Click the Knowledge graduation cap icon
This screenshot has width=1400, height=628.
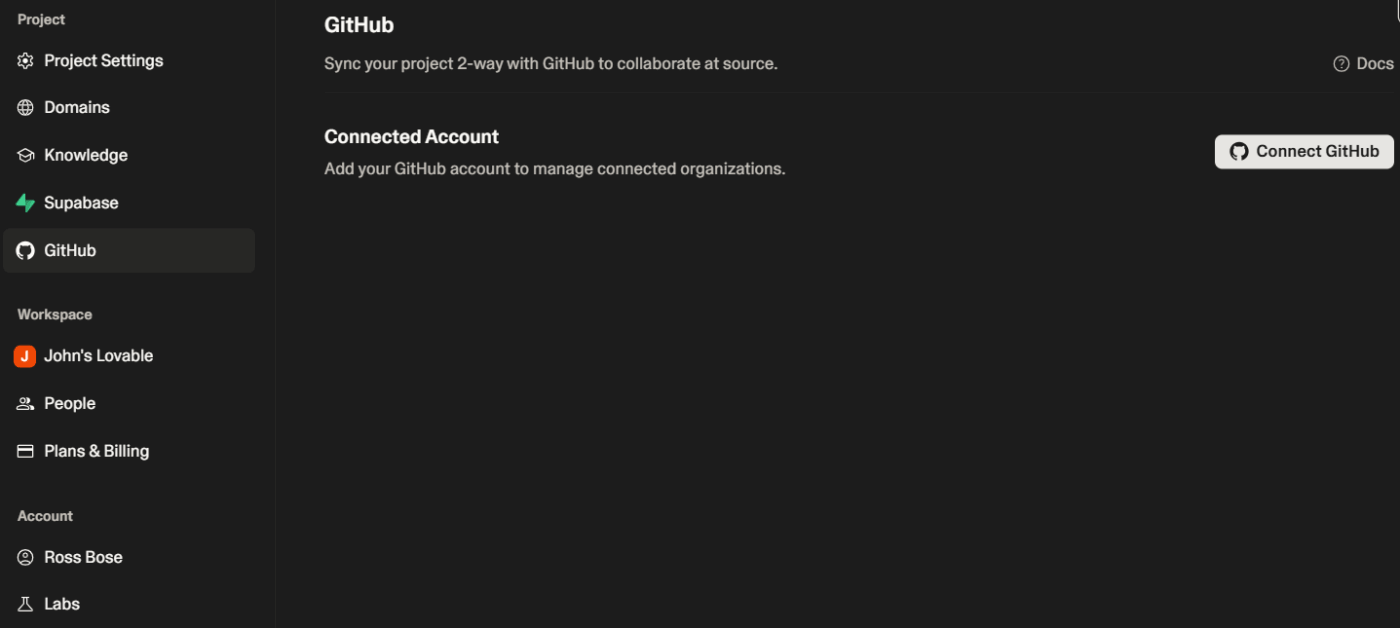pos(24,154)
